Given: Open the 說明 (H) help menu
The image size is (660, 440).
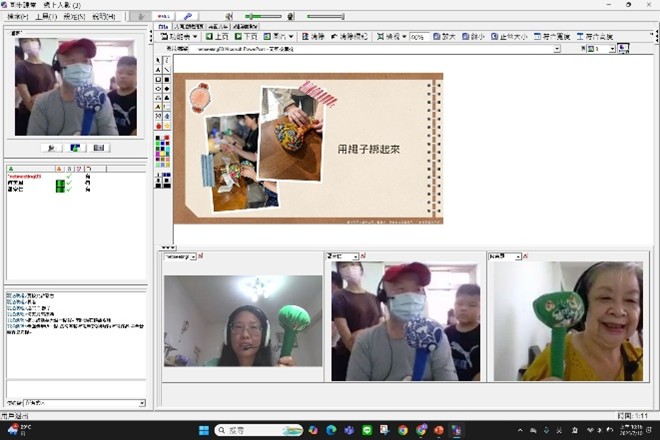Looking at the screenshot, I should click(104, 16).
